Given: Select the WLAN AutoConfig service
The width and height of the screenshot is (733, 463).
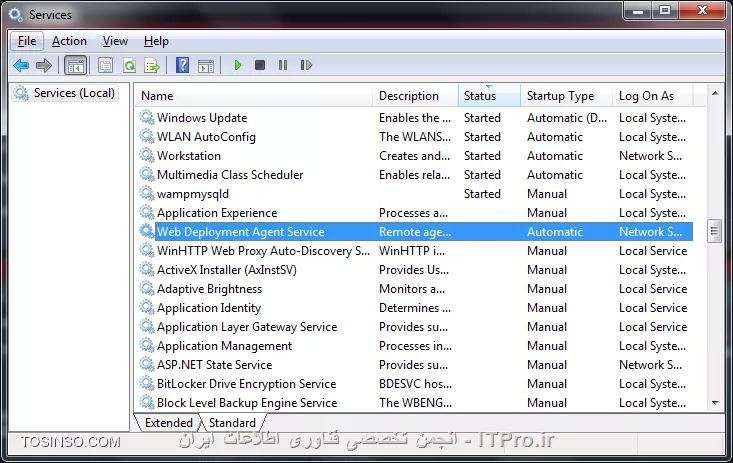Looking at the screenshot, I should pyautogui.click(x=414, y=137).
